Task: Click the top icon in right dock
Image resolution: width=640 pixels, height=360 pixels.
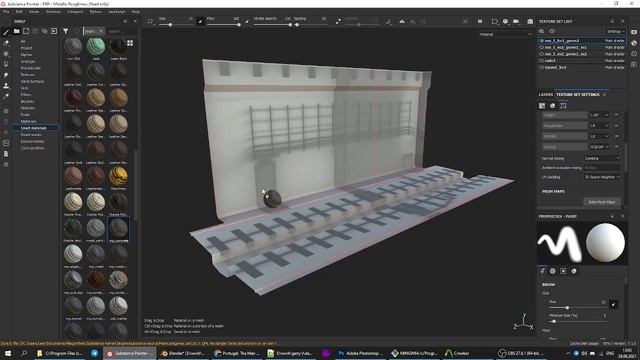Action: coord(634,32)
